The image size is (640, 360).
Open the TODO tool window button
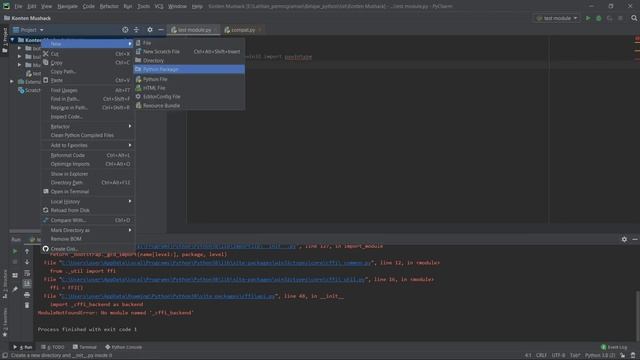pos(53,347)
